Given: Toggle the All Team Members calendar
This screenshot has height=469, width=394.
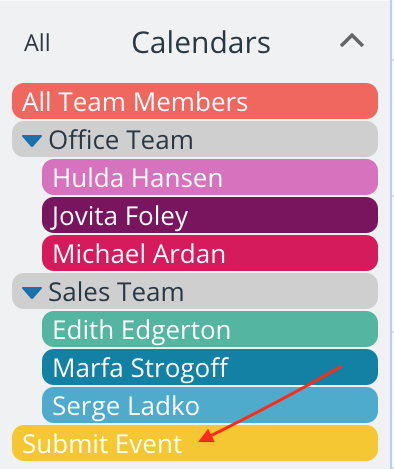Looking at the screenshot, I should 195,101.
